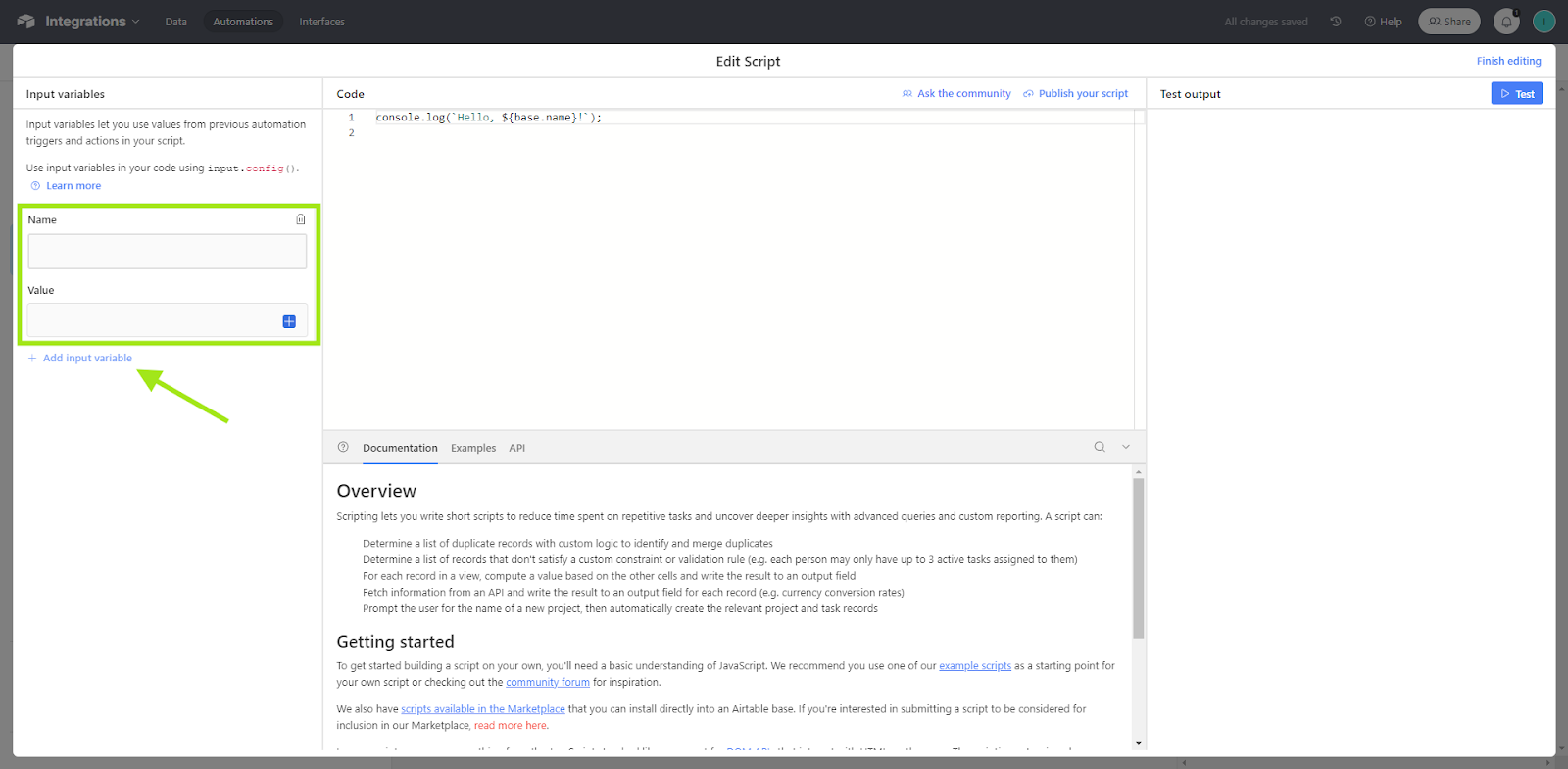Click the Getting started heading
1568x769 pixels.
(395, 642)
